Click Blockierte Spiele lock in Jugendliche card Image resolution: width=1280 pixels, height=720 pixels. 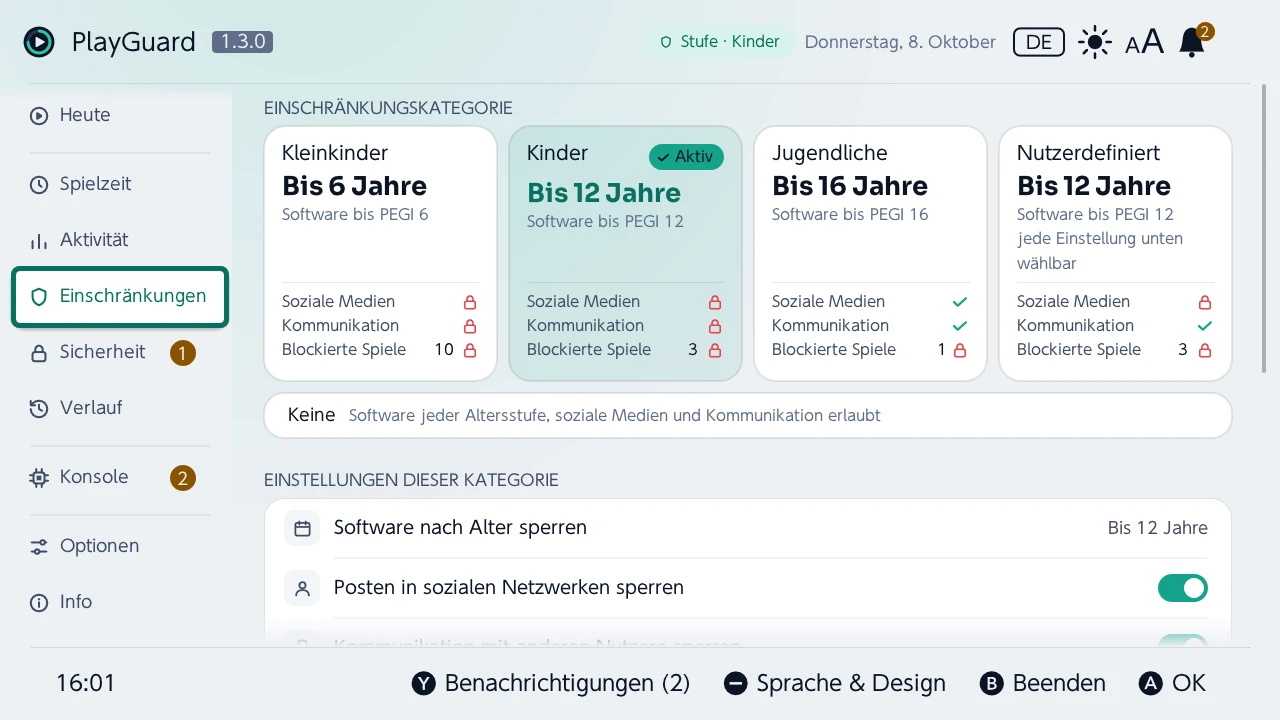(x=960, y=350)
